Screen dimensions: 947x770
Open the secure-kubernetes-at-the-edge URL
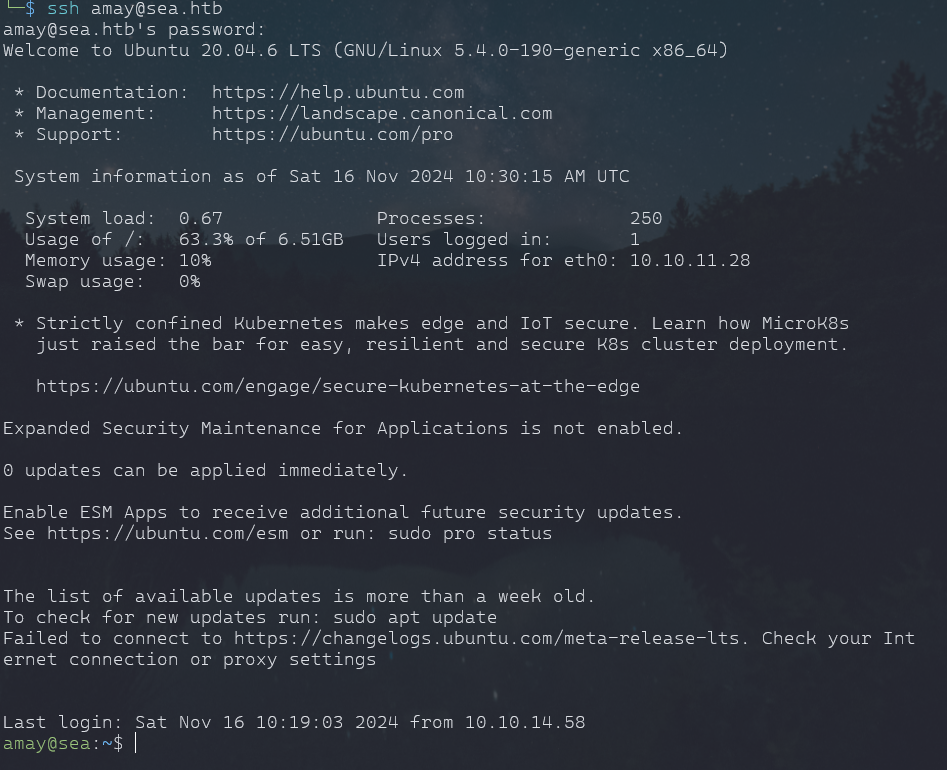338,386
